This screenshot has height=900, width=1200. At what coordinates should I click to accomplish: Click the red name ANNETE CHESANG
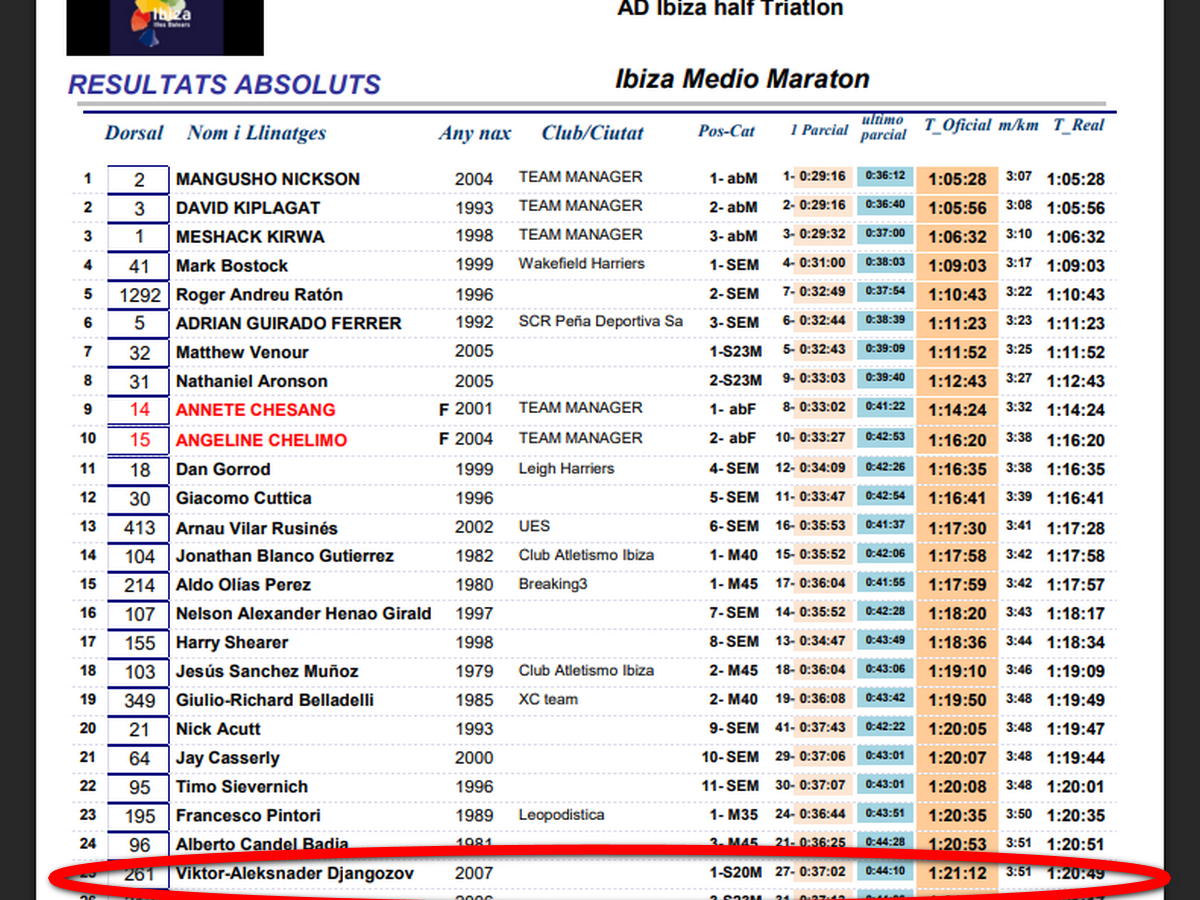click(255, 410)
